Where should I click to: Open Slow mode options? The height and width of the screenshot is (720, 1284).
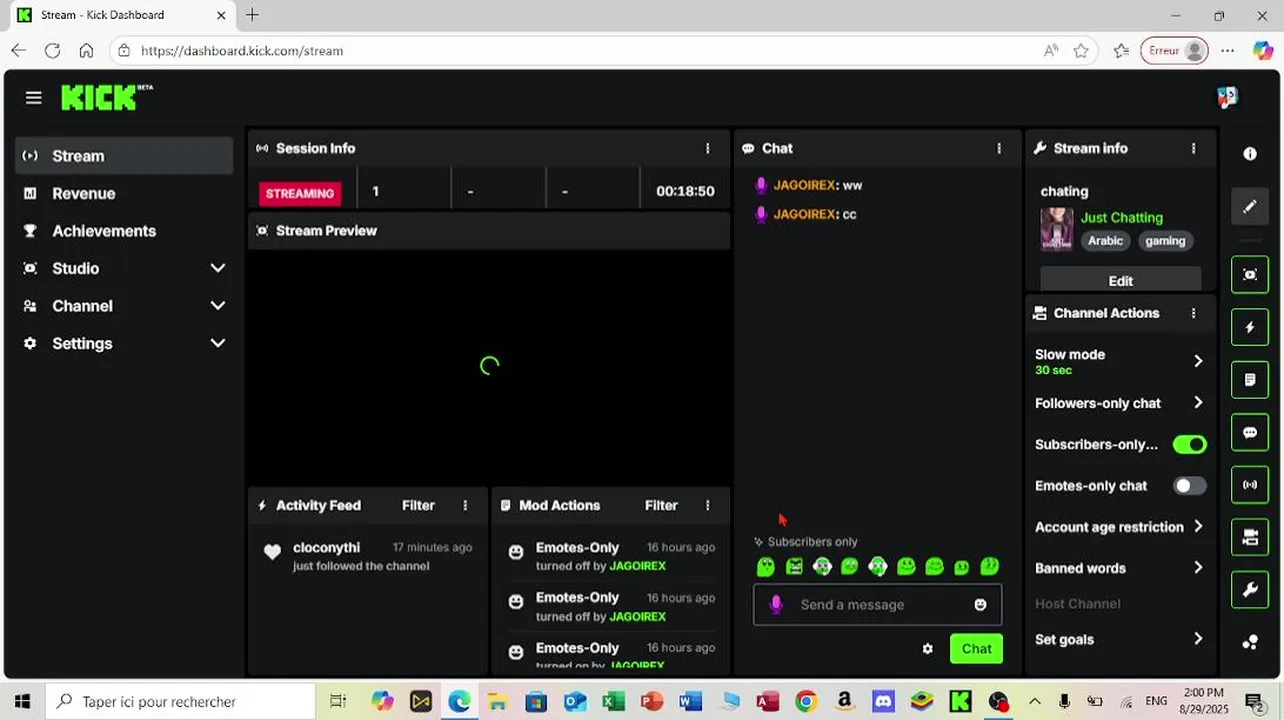[x=1120, y=361]
